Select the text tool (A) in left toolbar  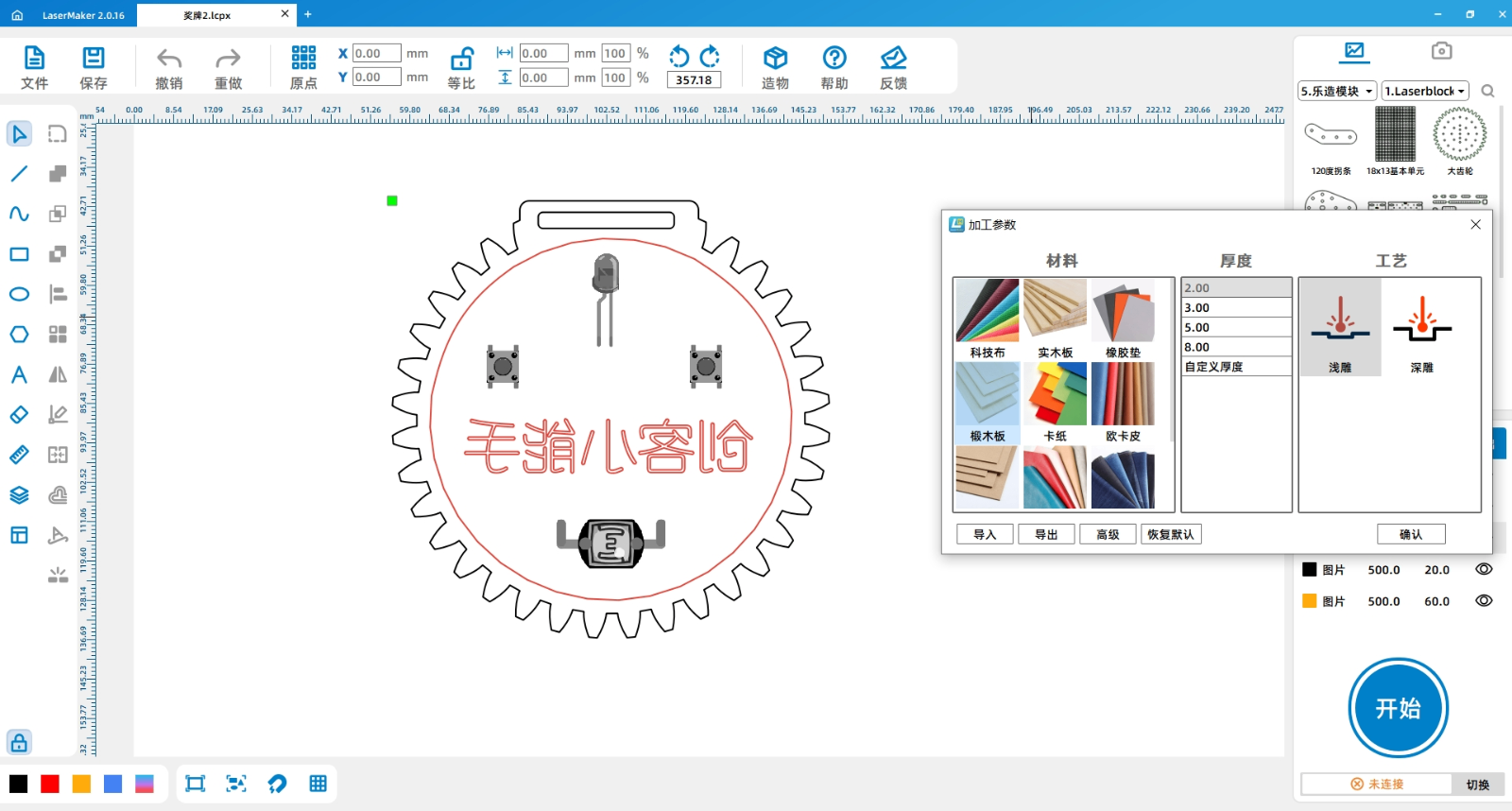point(19,375)
